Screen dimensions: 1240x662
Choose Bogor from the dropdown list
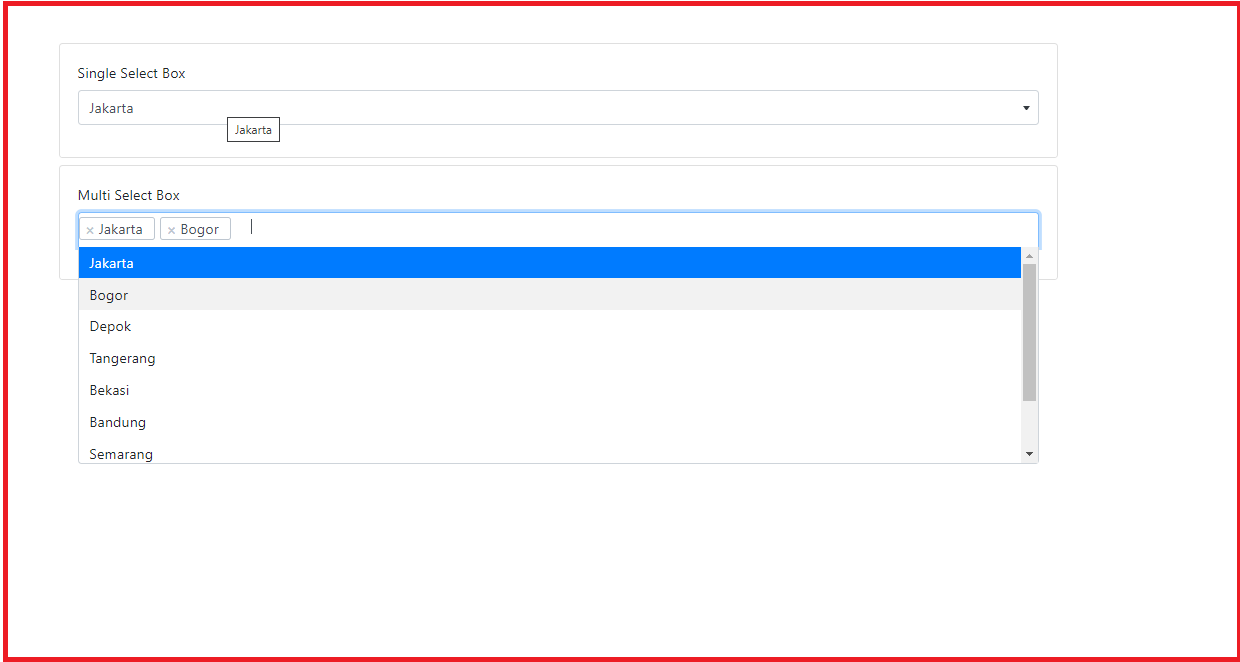(x=550, y=295)
